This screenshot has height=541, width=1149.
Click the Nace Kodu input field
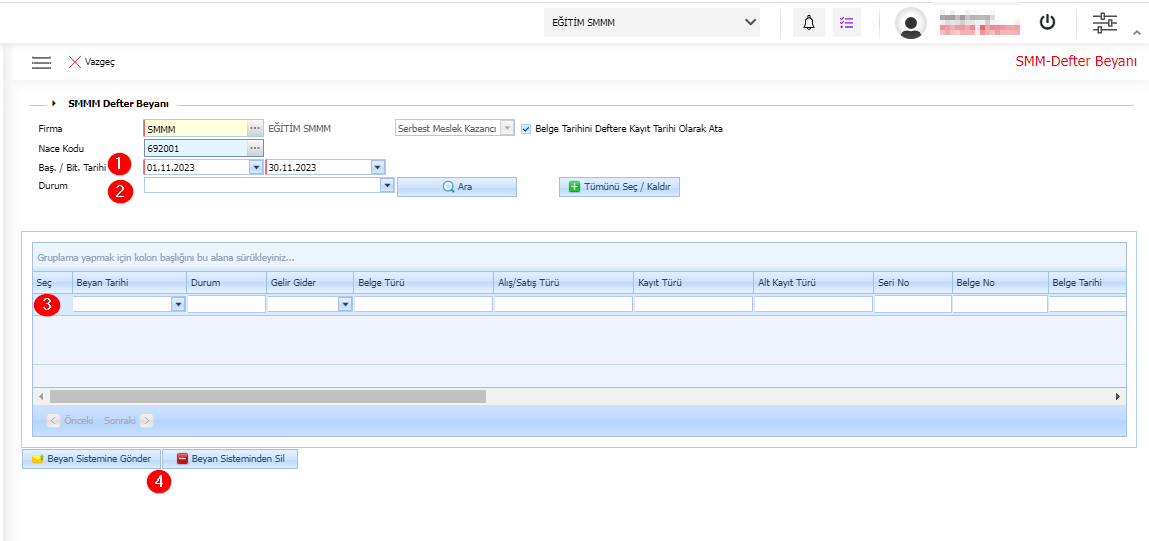(196, 148)
